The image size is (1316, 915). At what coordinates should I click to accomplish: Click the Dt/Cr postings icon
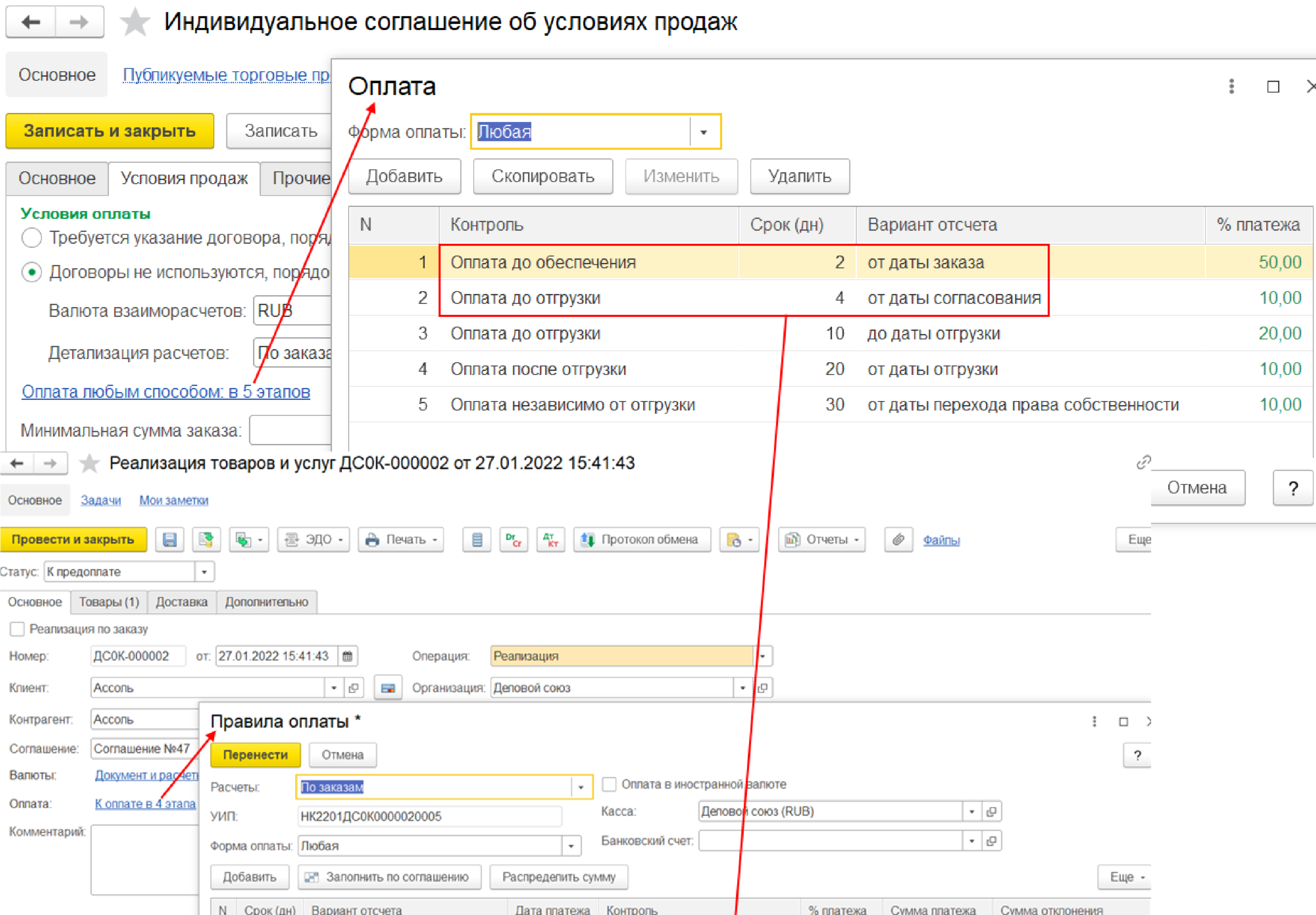pos(513,539)
